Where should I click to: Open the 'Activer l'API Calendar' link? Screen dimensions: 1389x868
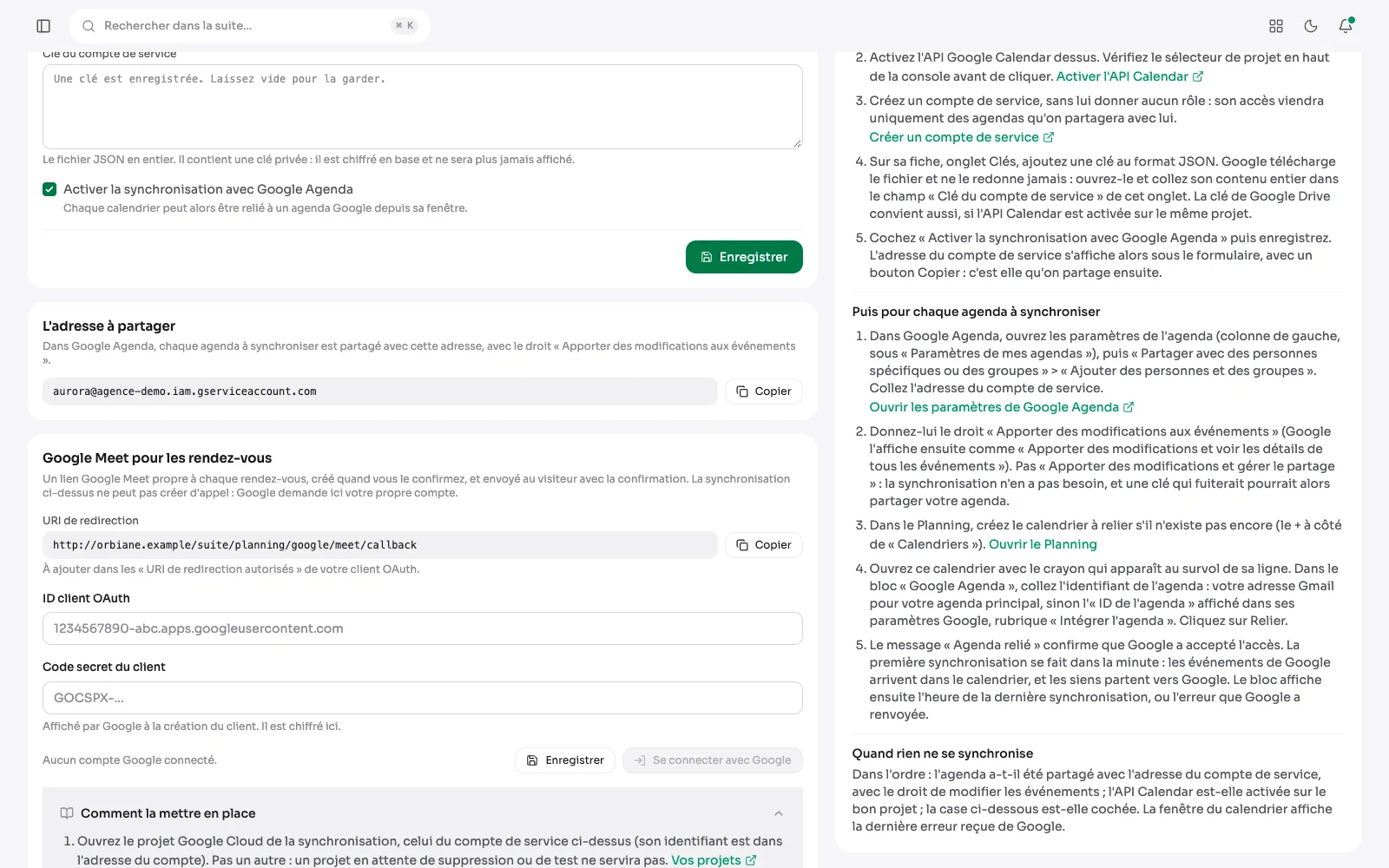[1129, 76]
